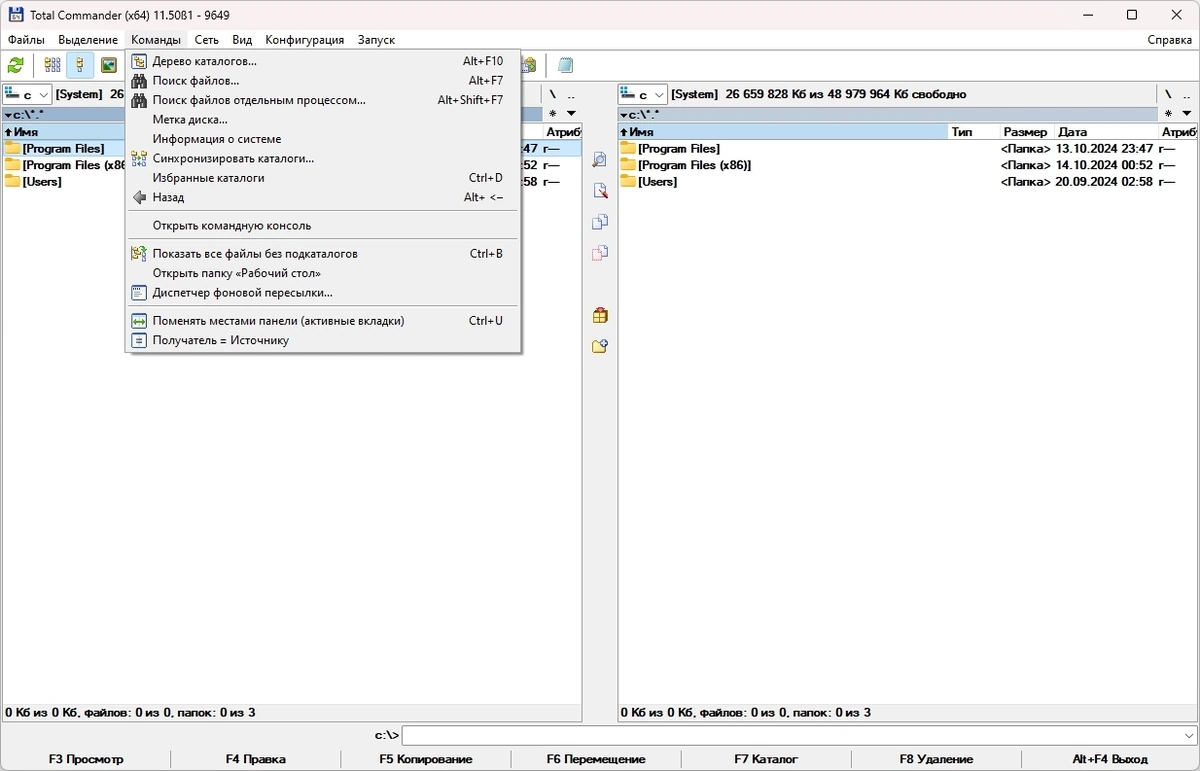Click F6 Перемещение button
This screenshot has width=1200, height=771.
[596, 759]
